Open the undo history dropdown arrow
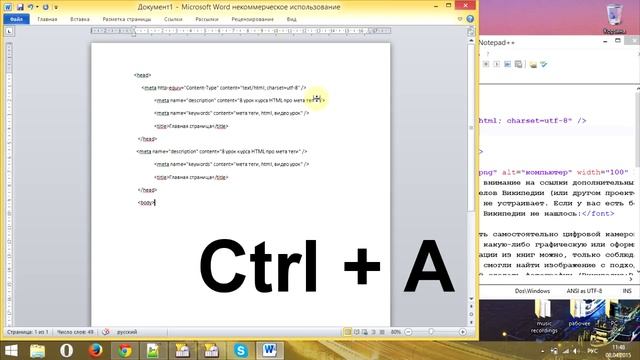 point(37,7)
